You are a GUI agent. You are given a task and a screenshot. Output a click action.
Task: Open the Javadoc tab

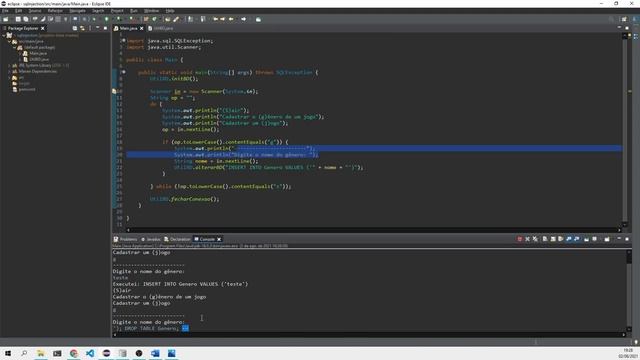coord(151,239)
